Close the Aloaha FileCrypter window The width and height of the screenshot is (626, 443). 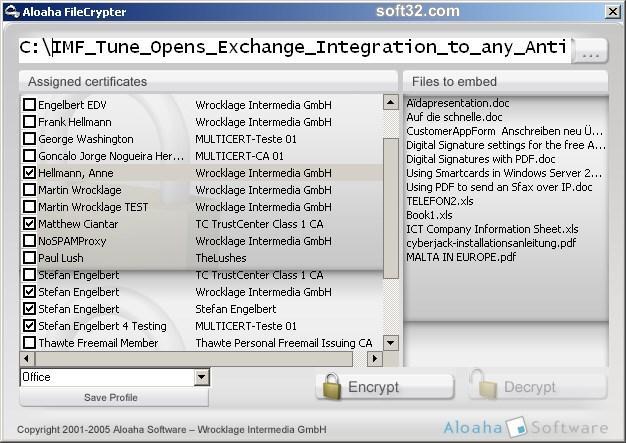click(612, 11)
